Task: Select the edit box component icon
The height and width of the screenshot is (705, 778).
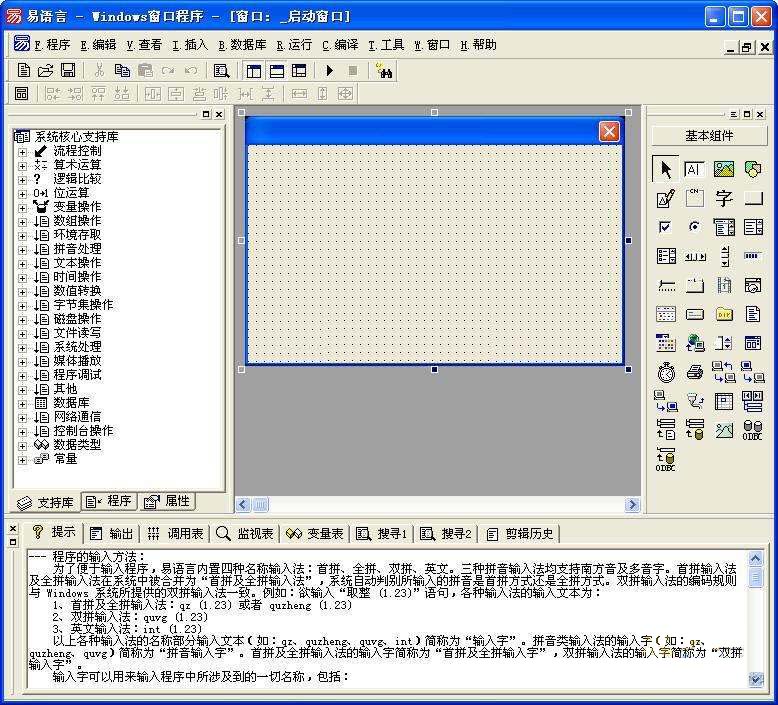Action: (666, 198)
